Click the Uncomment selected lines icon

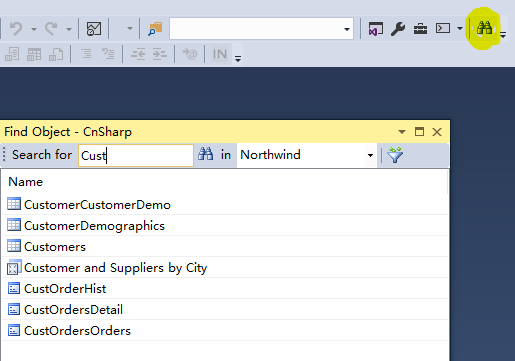pyautogui.click(x=108, y=54)
